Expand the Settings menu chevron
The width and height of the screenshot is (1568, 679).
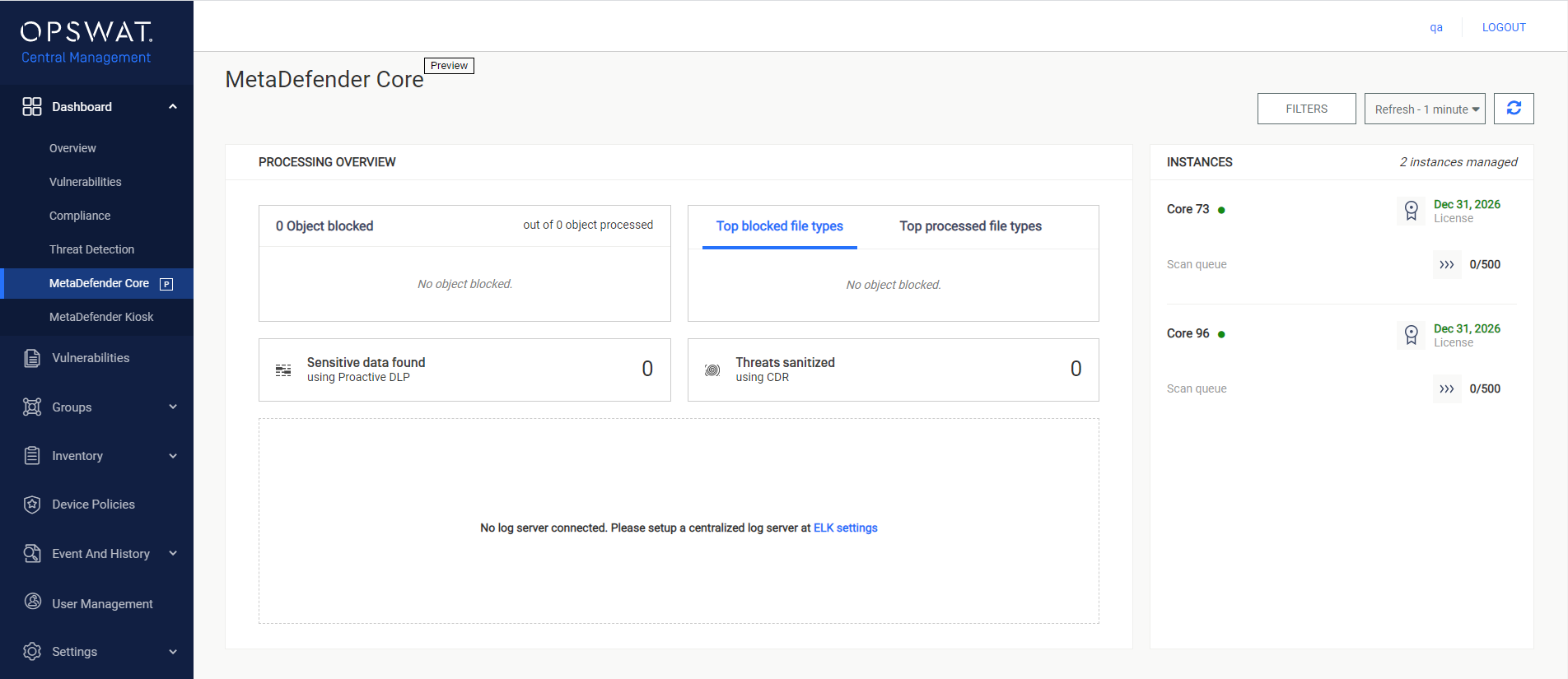click(x=173, y=652)
